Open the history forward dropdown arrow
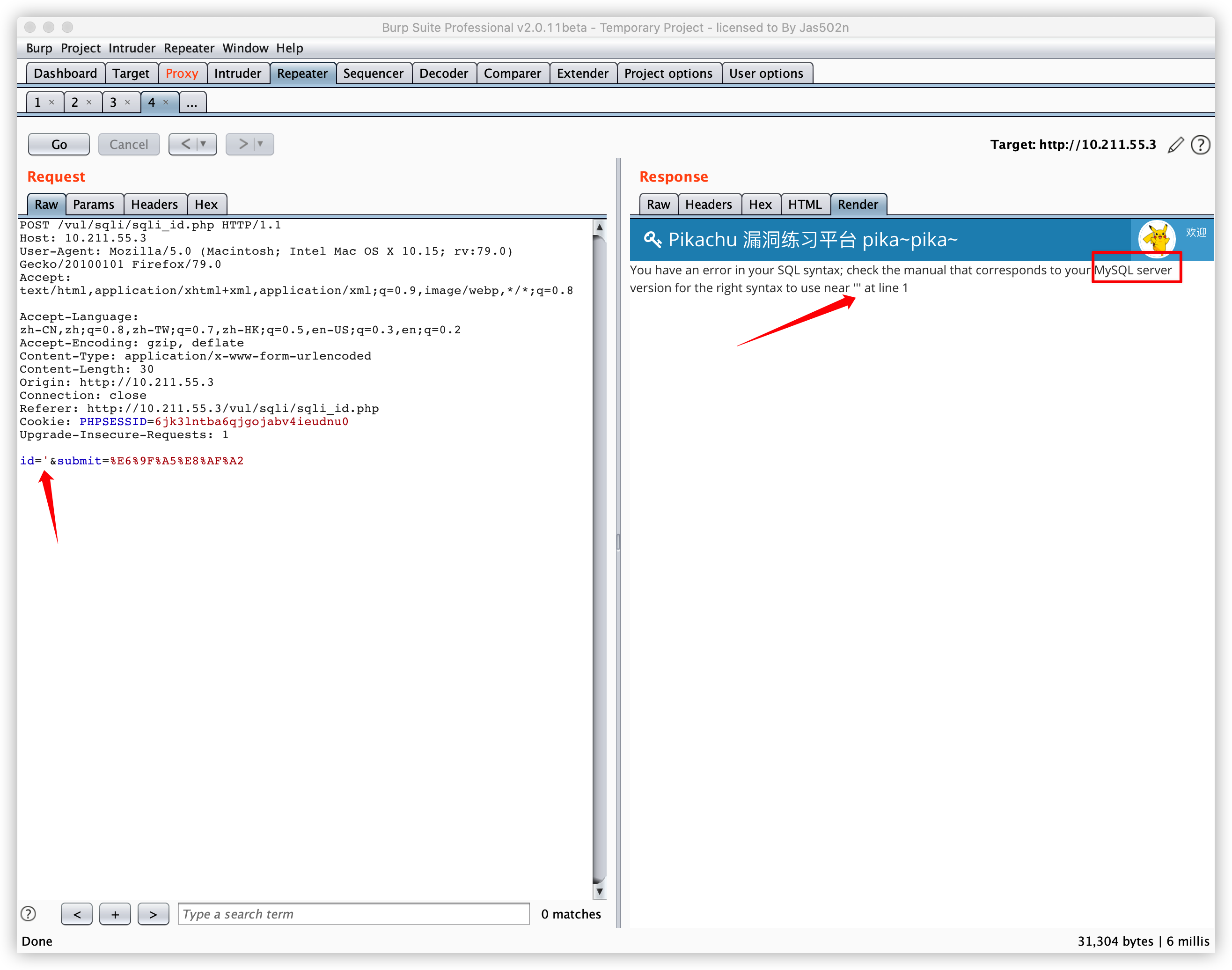The width and height of the screenshot is (1232, 970). click(x=261, y=144)
